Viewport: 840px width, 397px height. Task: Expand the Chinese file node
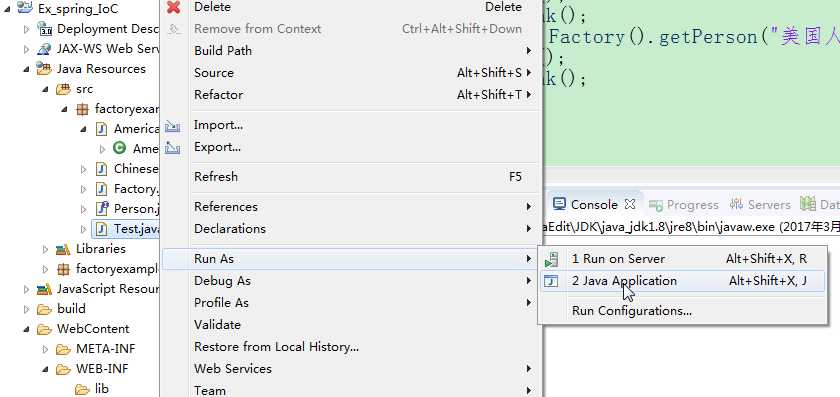(84, 169)
